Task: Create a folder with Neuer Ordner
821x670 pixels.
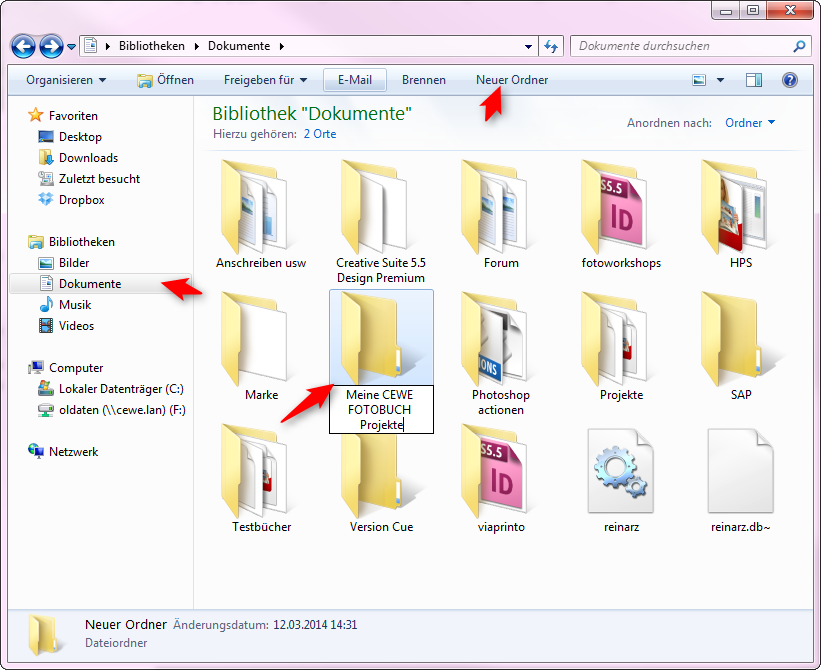Action: 512,80
